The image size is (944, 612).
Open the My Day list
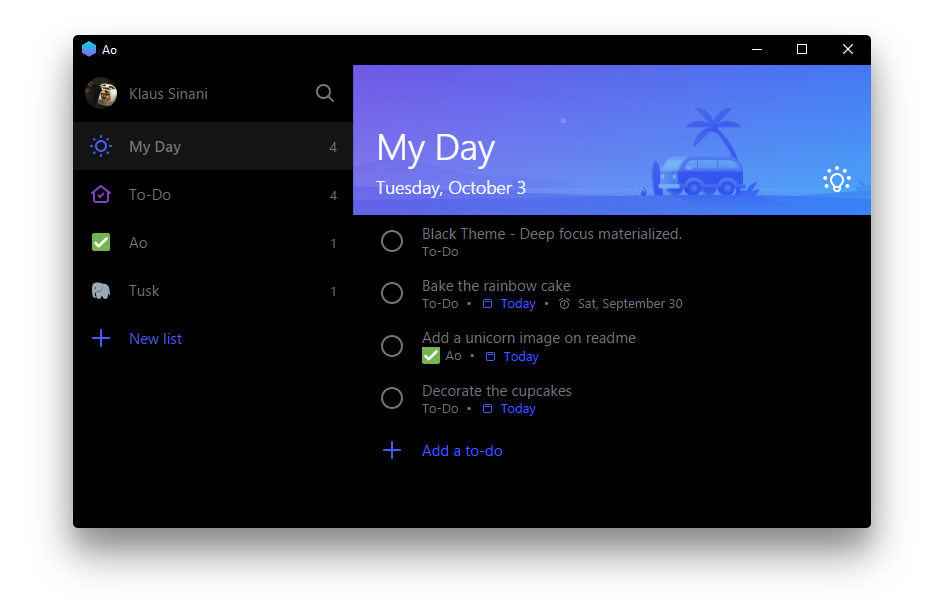pos(155,146)
